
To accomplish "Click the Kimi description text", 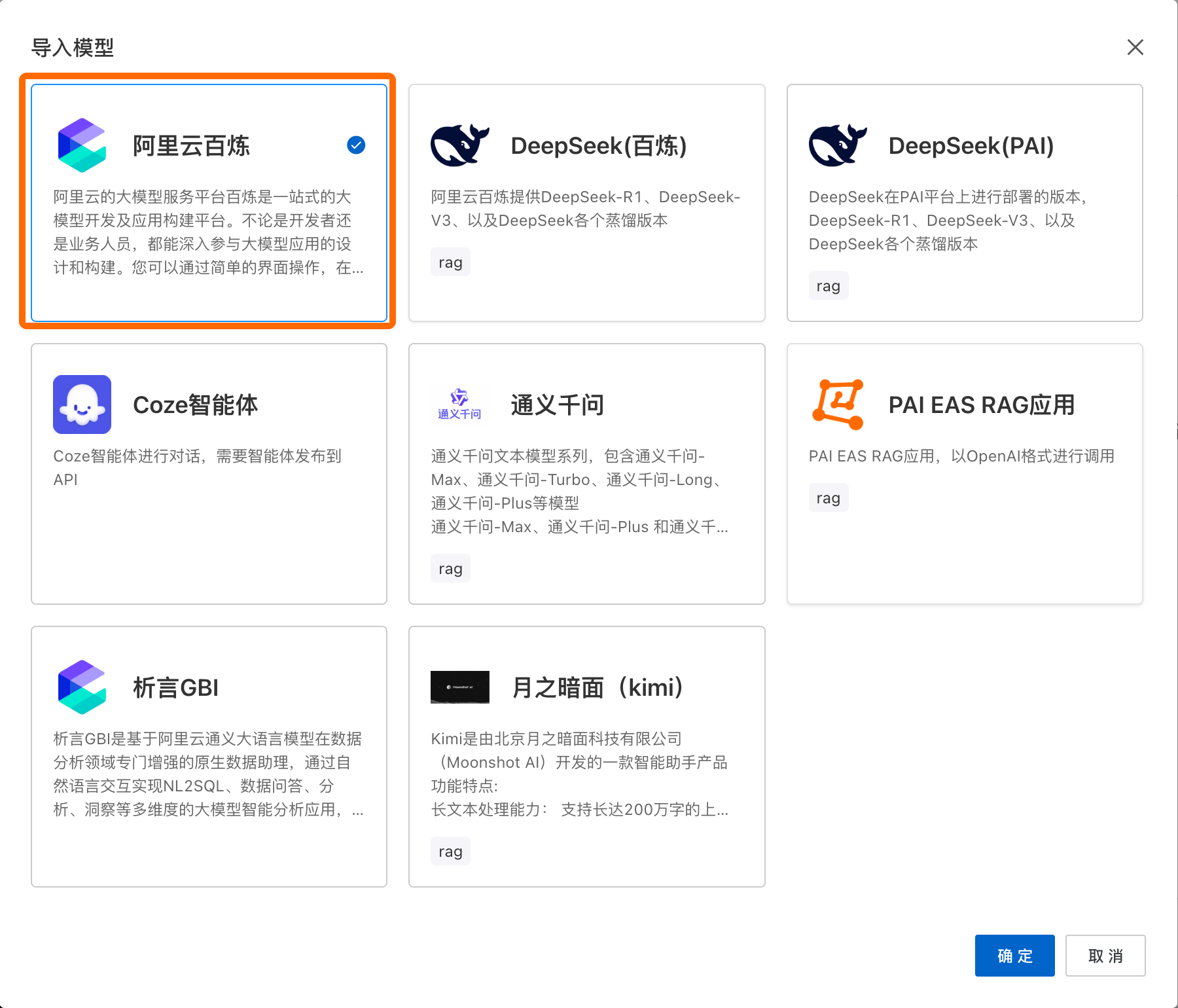I will point(580,774).
